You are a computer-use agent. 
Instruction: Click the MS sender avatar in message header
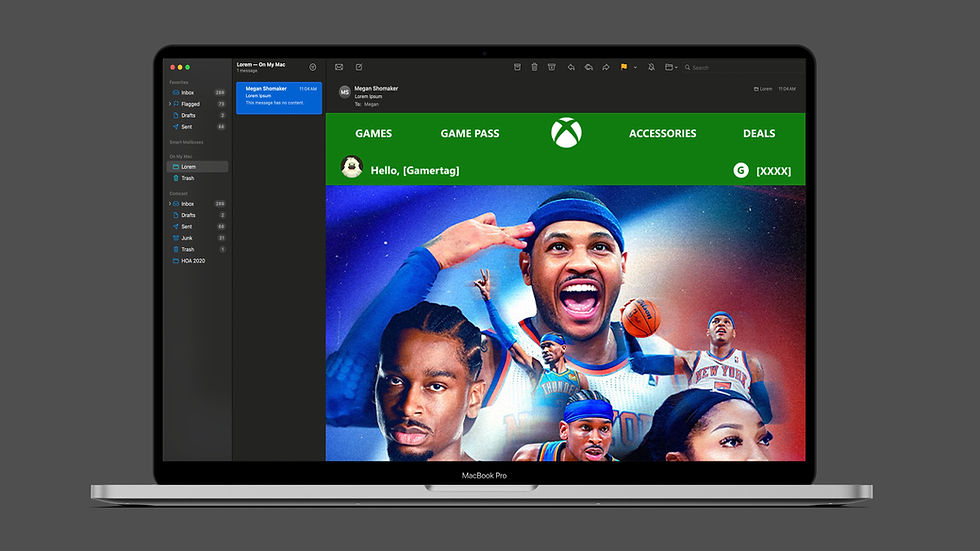tap(344, 92)
